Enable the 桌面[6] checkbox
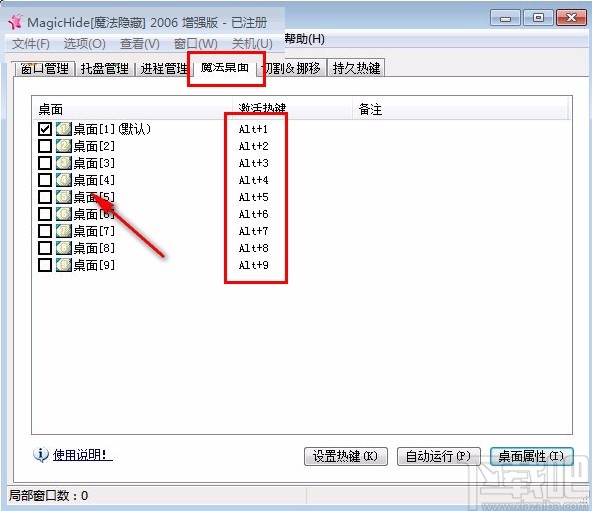The width and height of the screenshot is (592, 511). click(x=45, y=214)
